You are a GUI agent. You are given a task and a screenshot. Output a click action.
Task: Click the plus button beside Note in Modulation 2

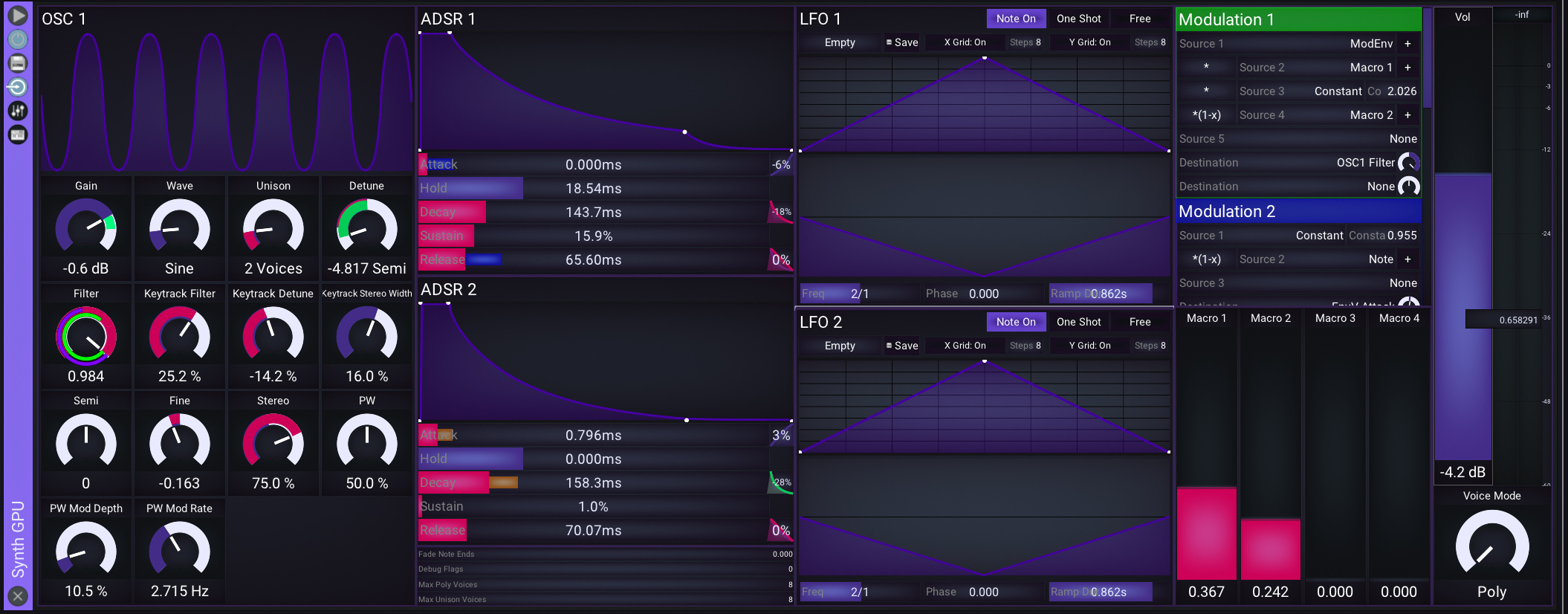click(1407, 259)
